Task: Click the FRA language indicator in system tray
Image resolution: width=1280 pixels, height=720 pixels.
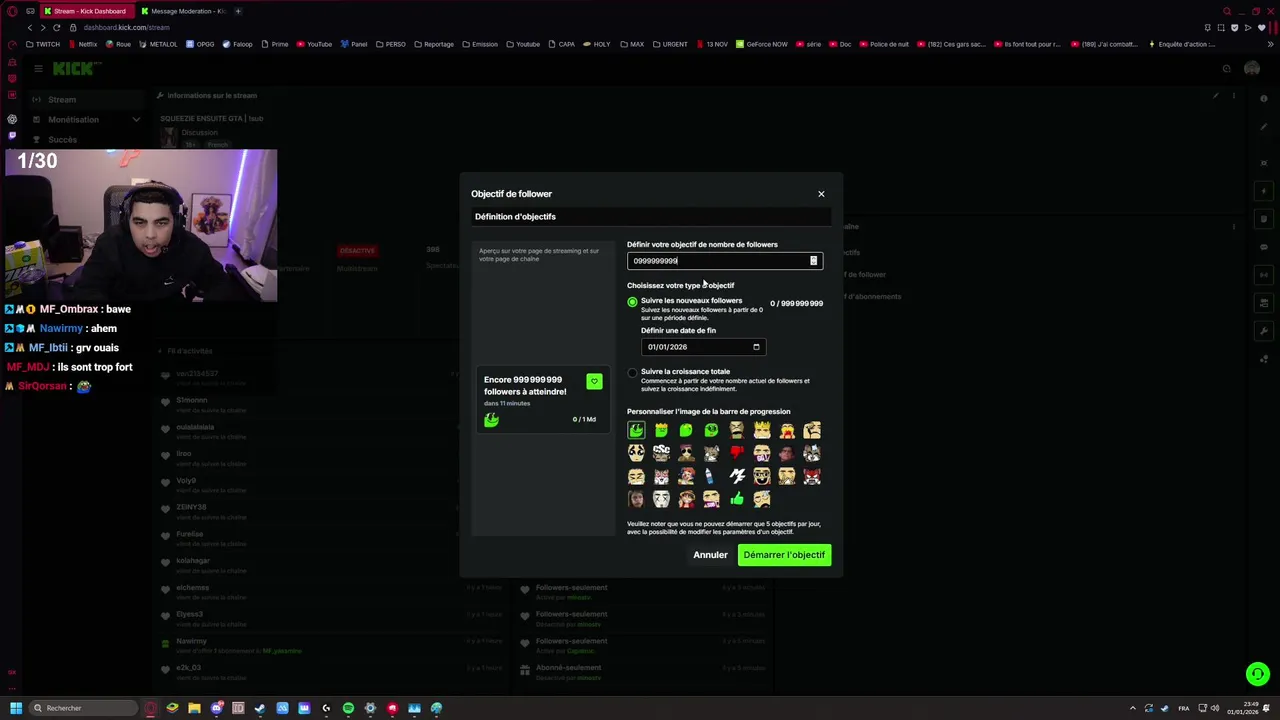Action: tap(1184, 708)
